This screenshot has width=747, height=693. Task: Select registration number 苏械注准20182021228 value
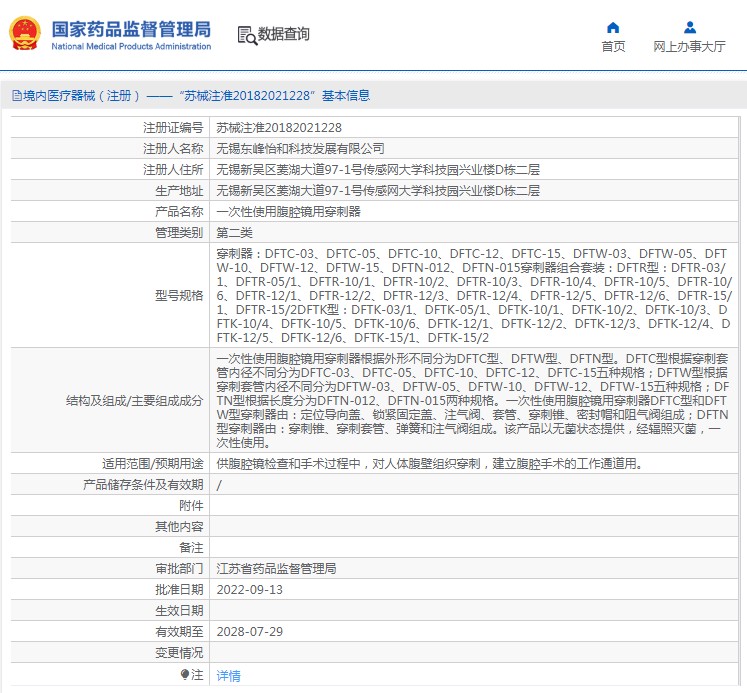coord(279,128)
